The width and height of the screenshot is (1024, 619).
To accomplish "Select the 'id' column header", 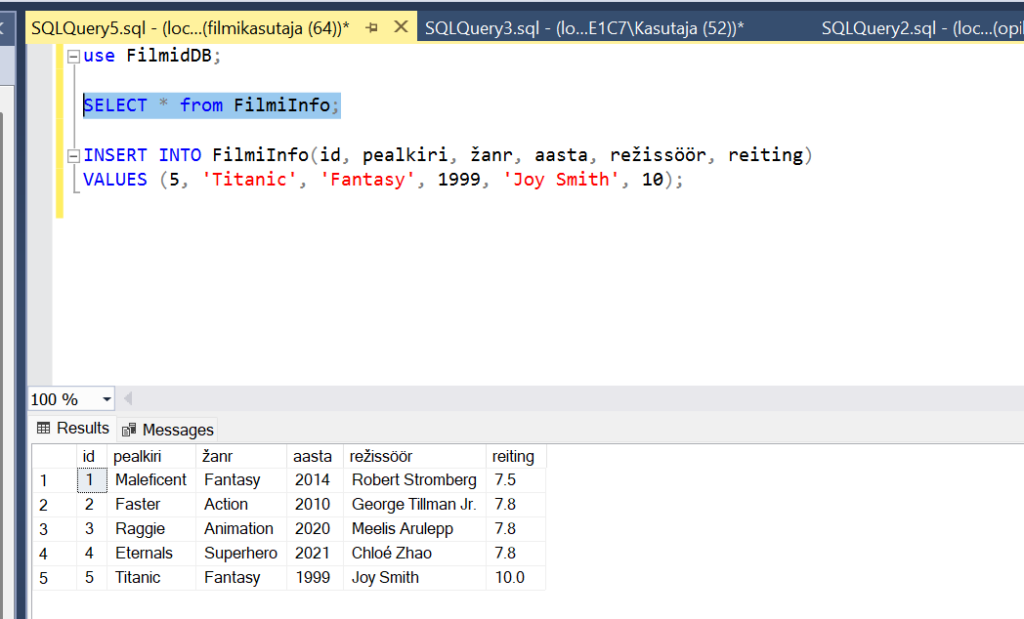I will pyautogui.click(x=89, y=456).
